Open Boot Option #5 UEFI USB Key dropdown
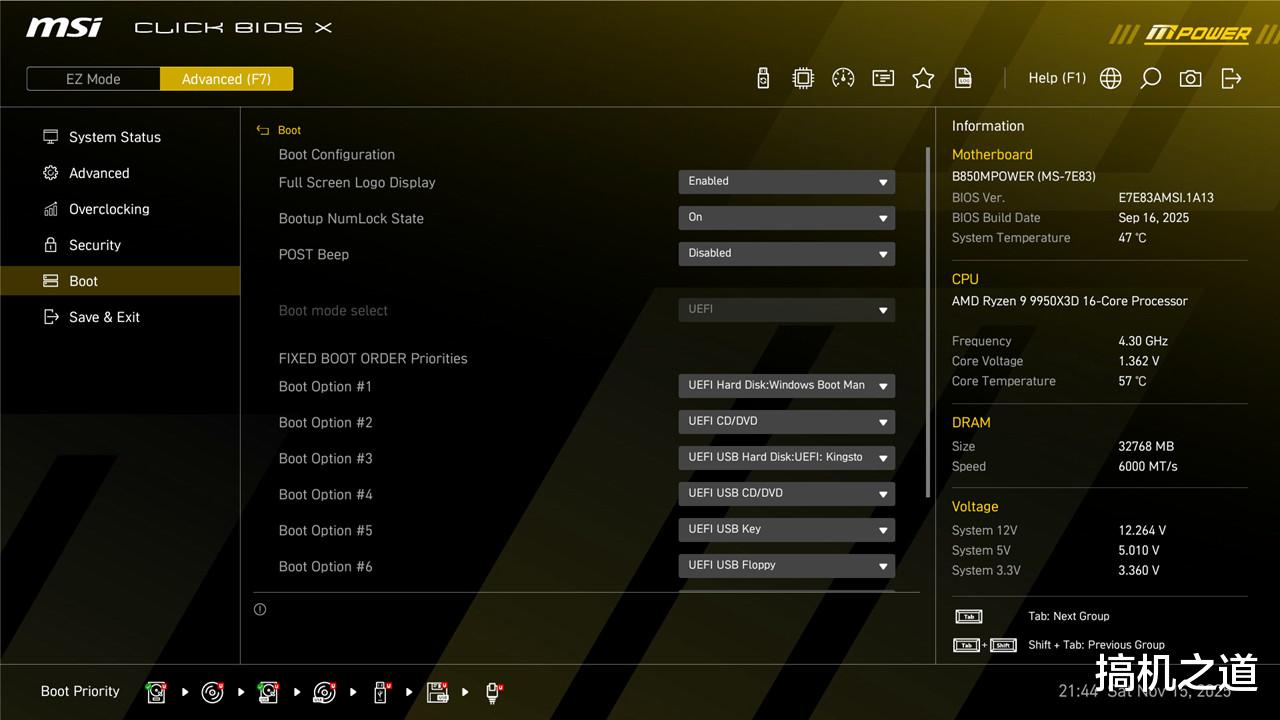 coord(786,530)
